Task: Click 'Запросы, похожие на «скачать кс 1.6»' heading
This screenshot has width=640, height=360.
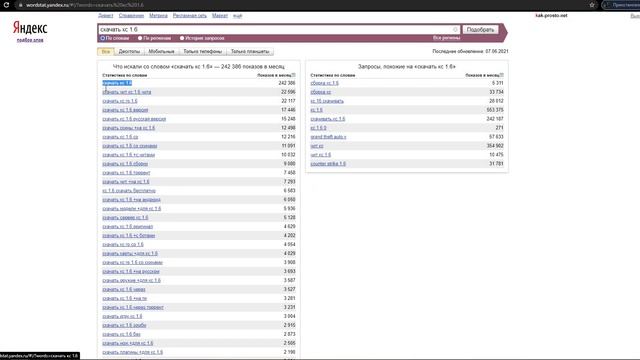Action: [407, 66]
